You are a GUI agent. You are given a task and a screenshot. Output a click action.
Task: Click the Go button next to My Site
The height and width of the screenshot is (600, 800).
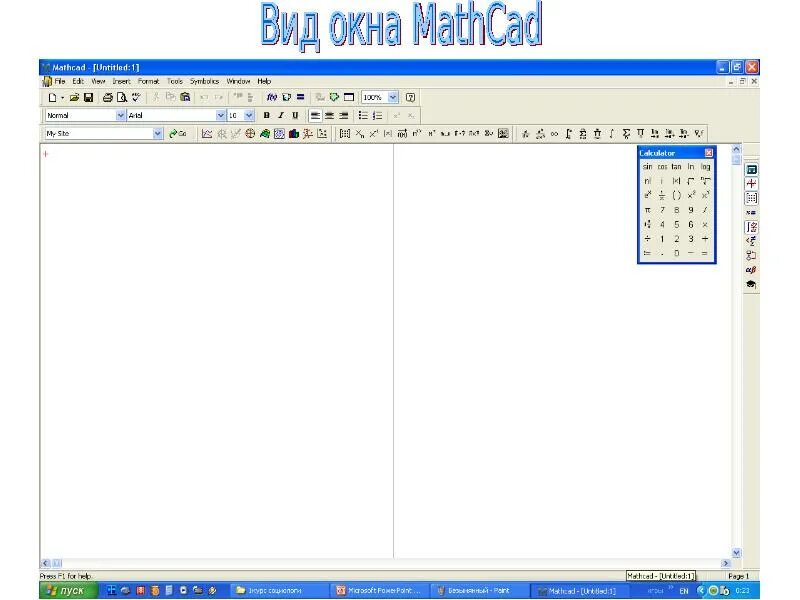coord(178,134)
